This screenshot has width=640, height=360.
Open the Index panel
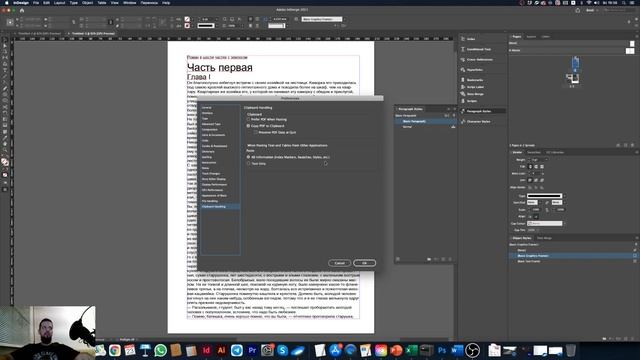coord(471,39)
